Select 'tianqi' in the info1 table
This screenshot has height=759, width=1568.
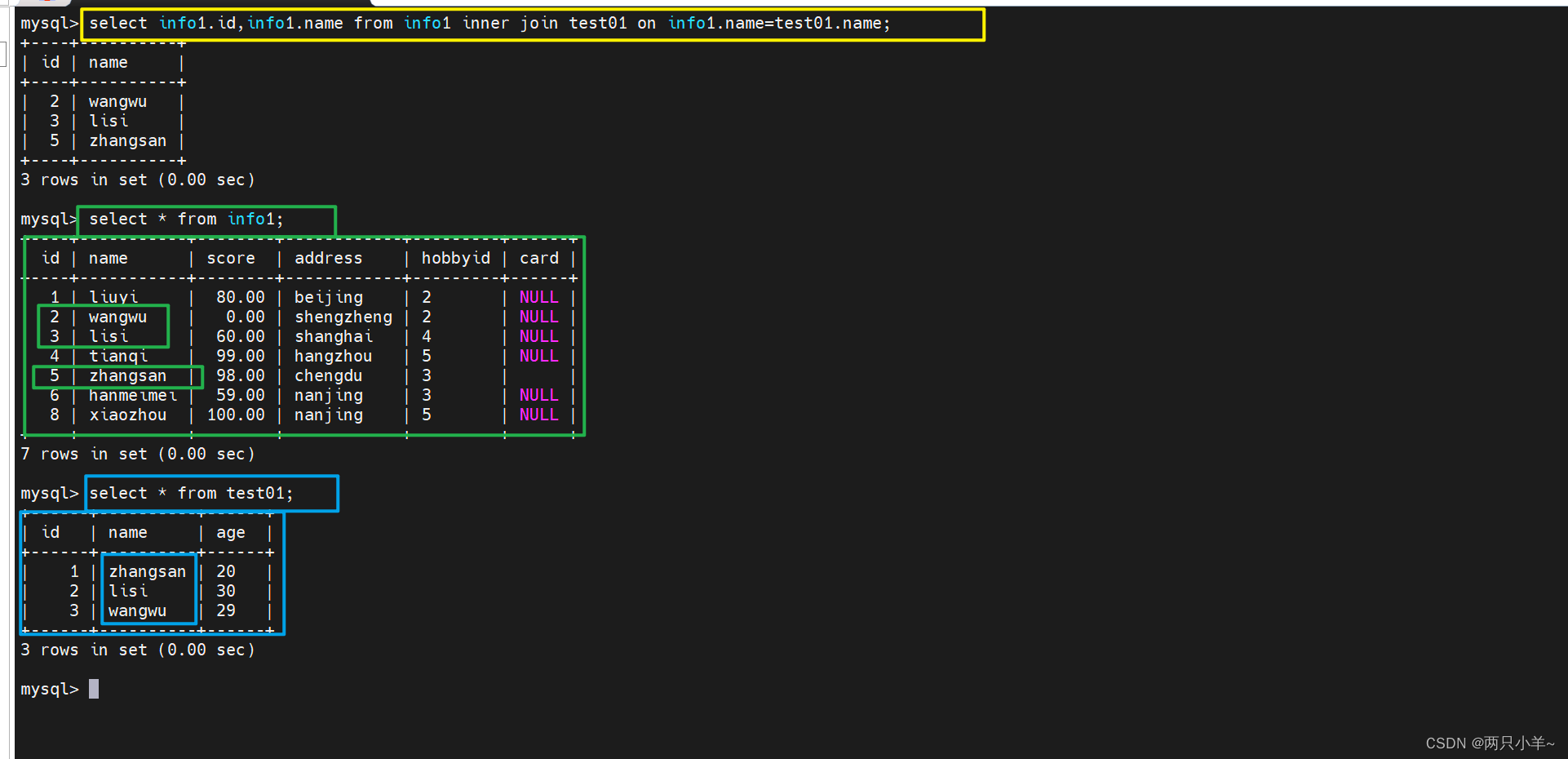(118, 357)
